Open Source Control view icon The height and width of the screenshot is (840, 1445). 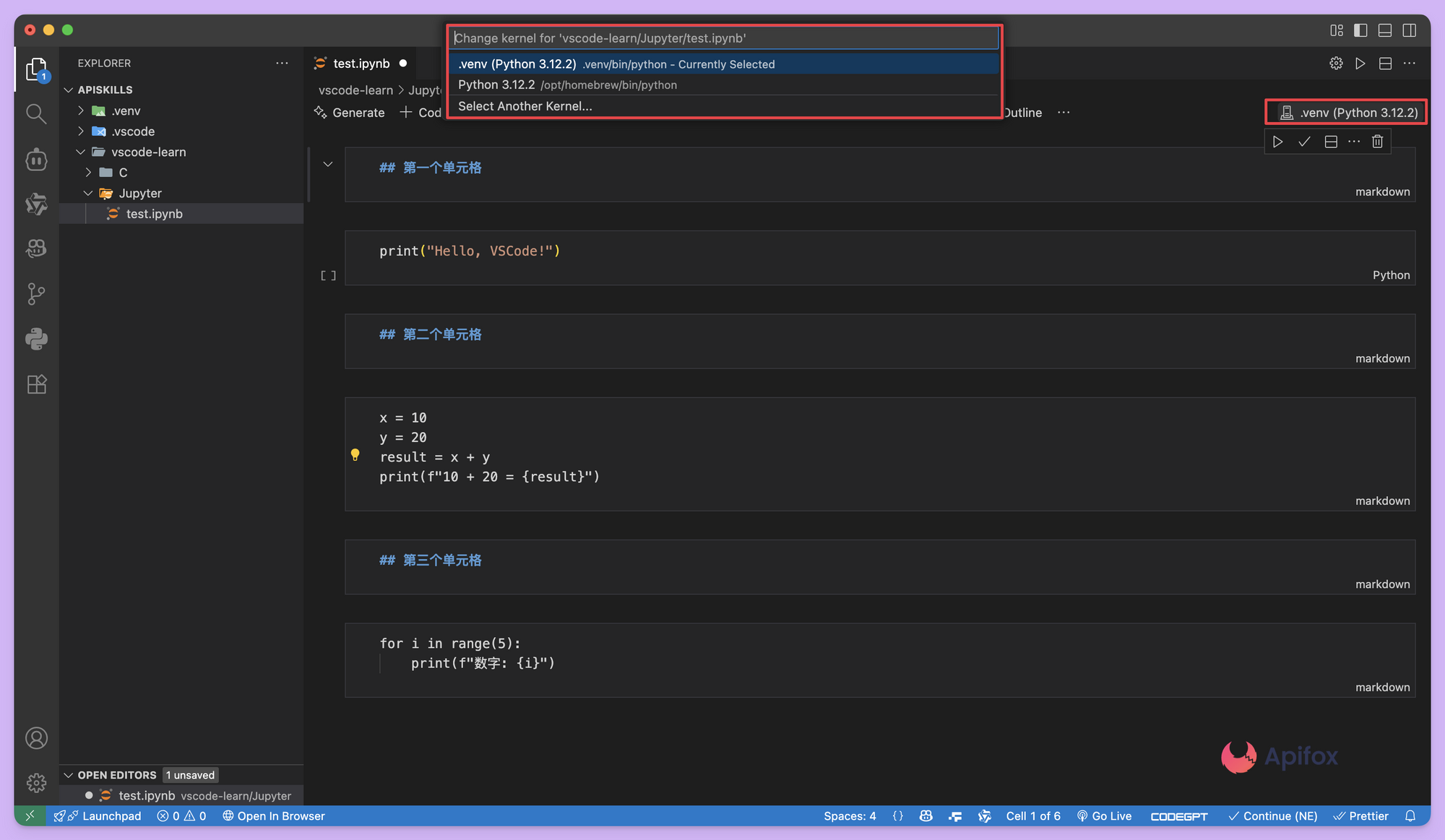[36, 293]
